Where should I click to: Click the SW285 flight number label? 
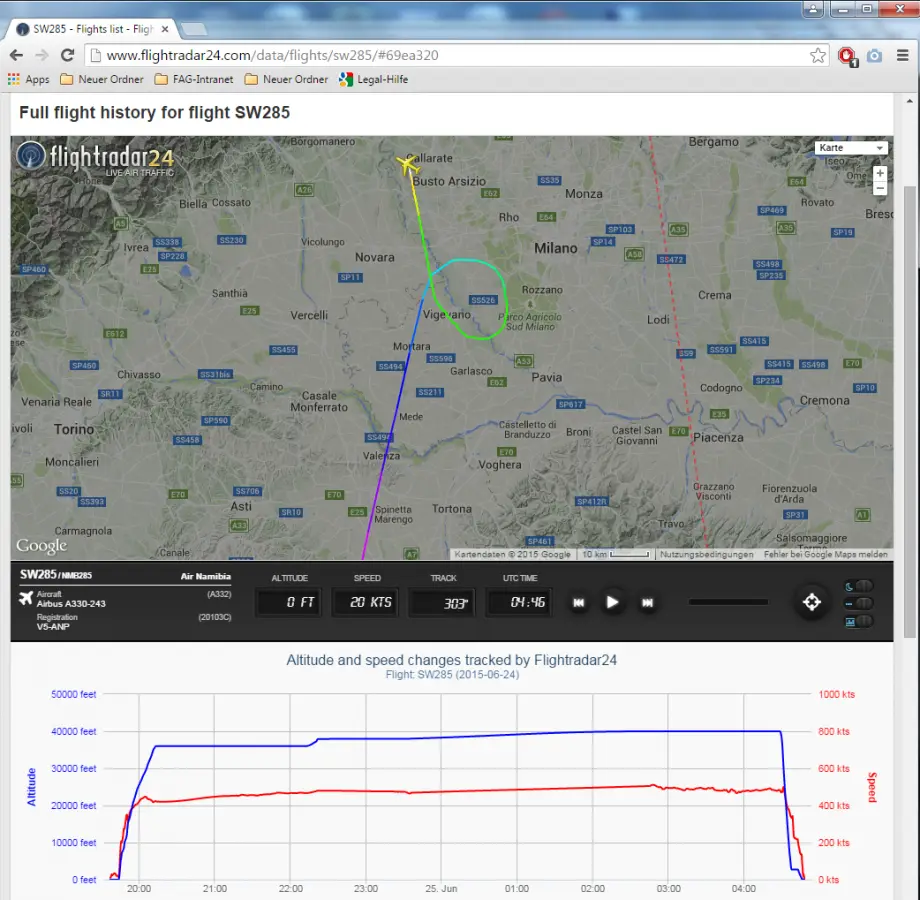[x=38, y=574]
